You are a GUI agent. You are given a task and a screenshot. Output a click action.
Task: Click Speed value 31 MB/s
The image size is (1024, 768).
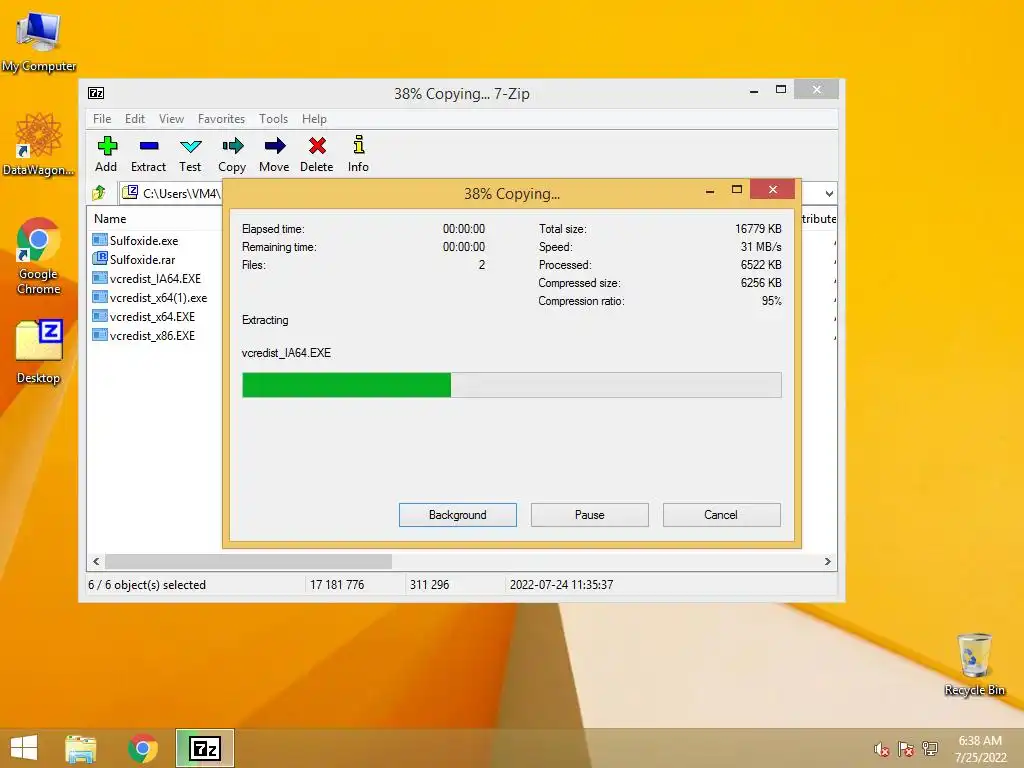tap(761, 247)
